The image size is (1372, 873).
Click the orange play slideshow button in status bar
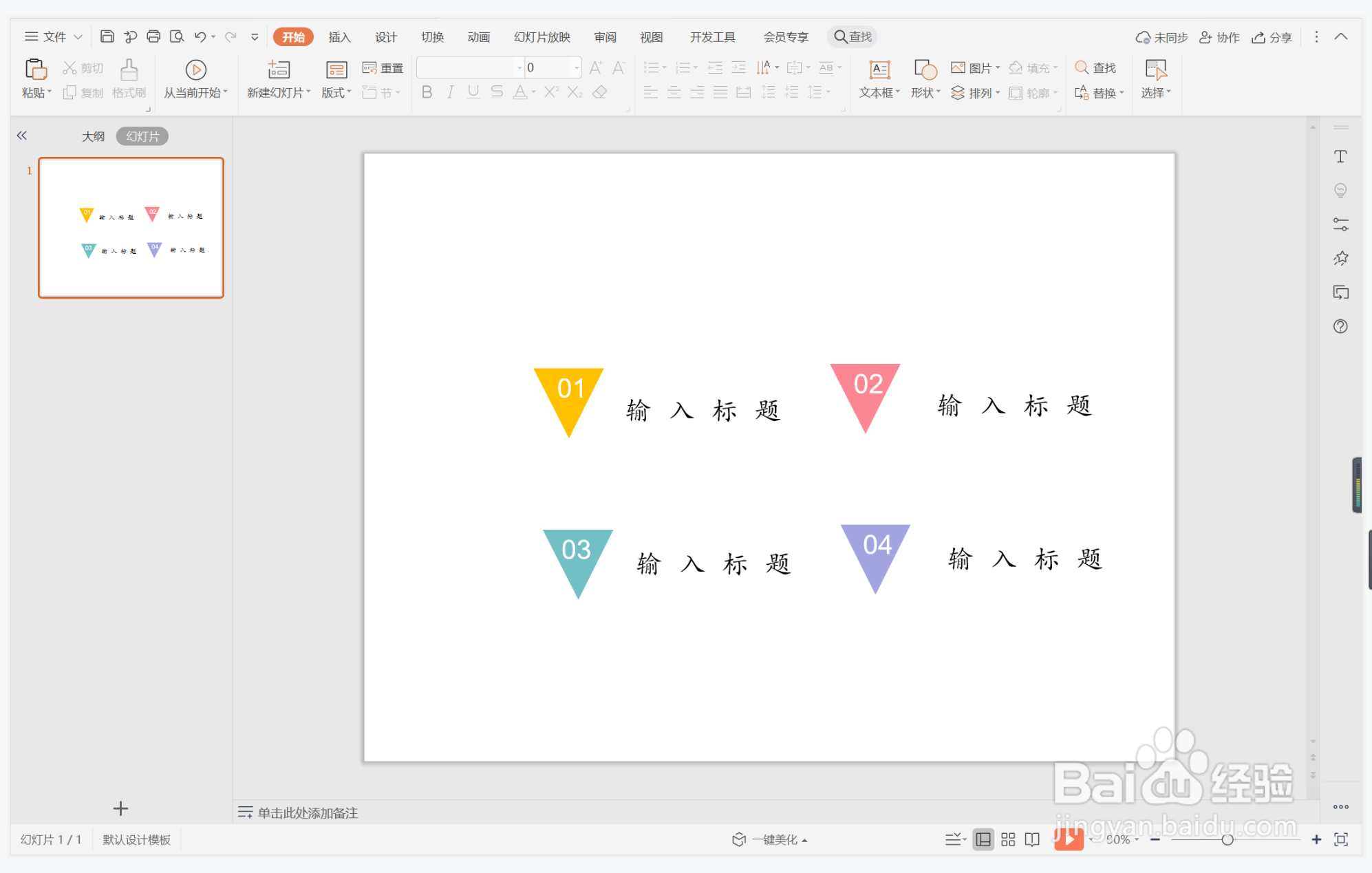[1069, 839]
